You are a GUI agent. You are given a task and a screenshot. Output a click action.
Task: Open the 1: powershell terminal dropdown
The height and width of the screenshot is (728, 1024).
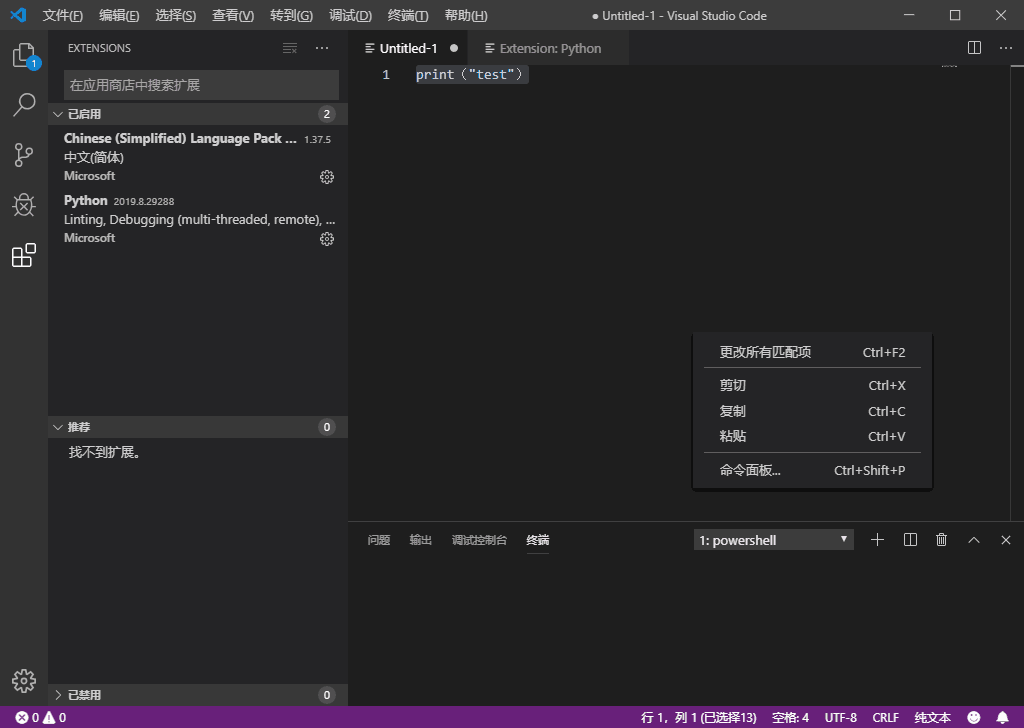coord(774,540)
